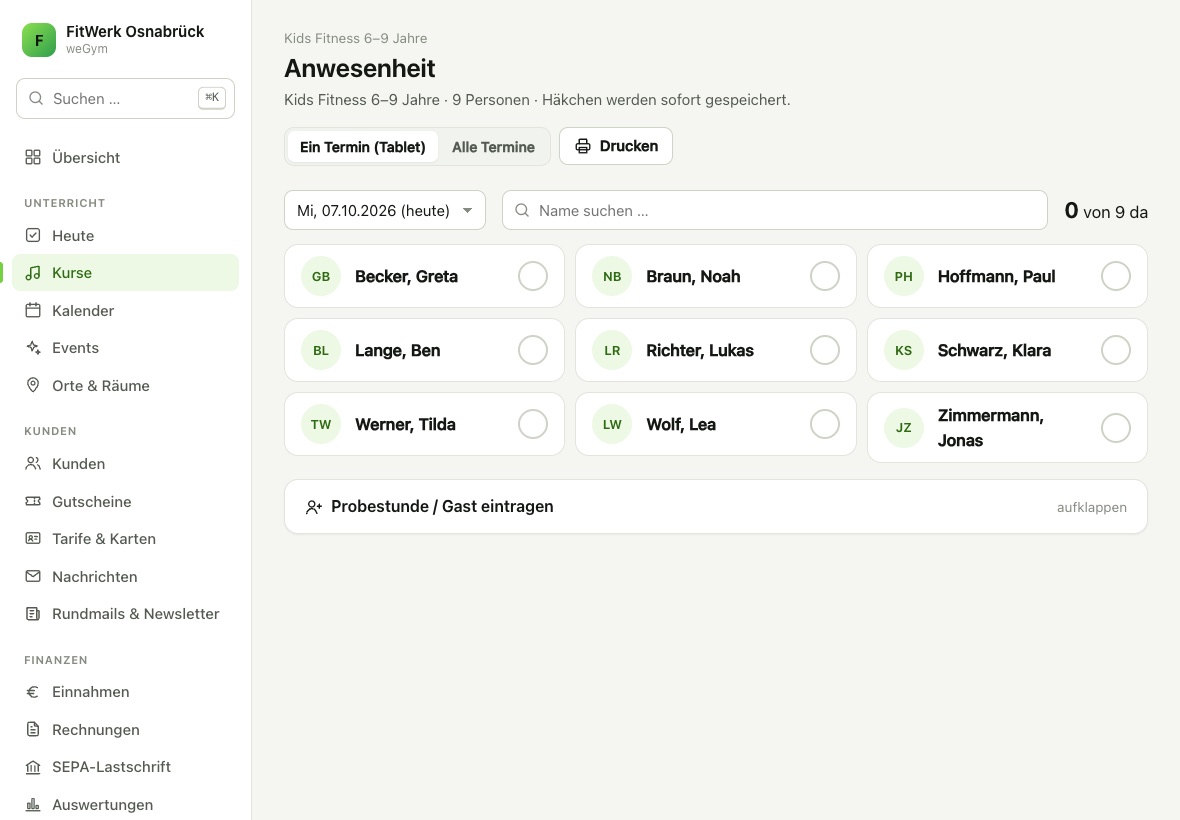Click the Kunden people icon
This screenshot has height=820, width=1180.
(x=33, y=463)
